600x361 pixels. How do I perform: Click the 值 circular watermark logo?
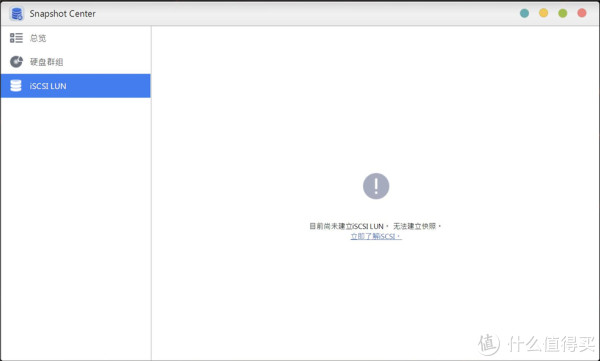[489, 343]
